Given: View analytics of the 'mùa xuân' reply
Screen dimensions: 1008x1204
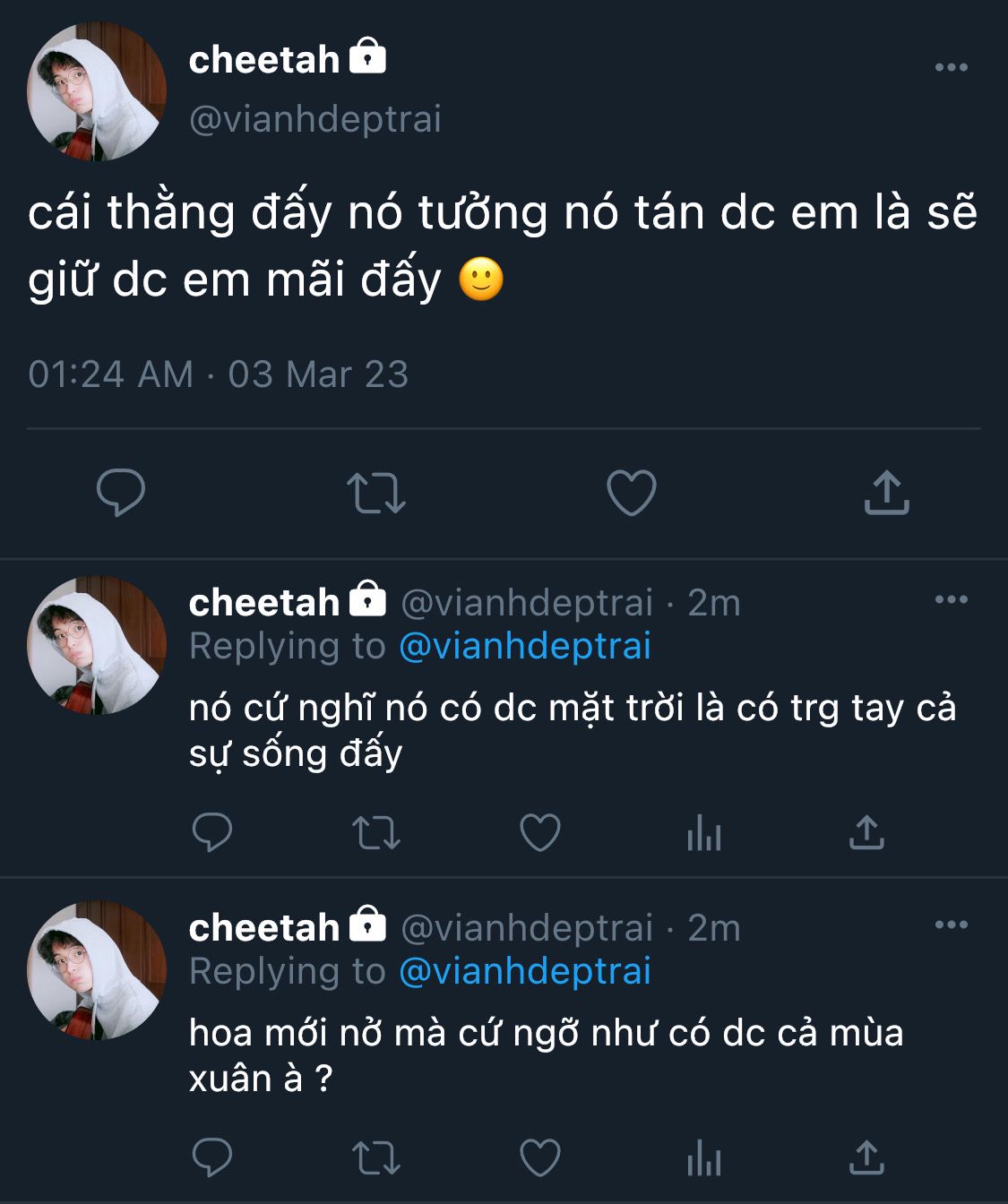Looking at the screenshot, I should [x=704, y=1159].
